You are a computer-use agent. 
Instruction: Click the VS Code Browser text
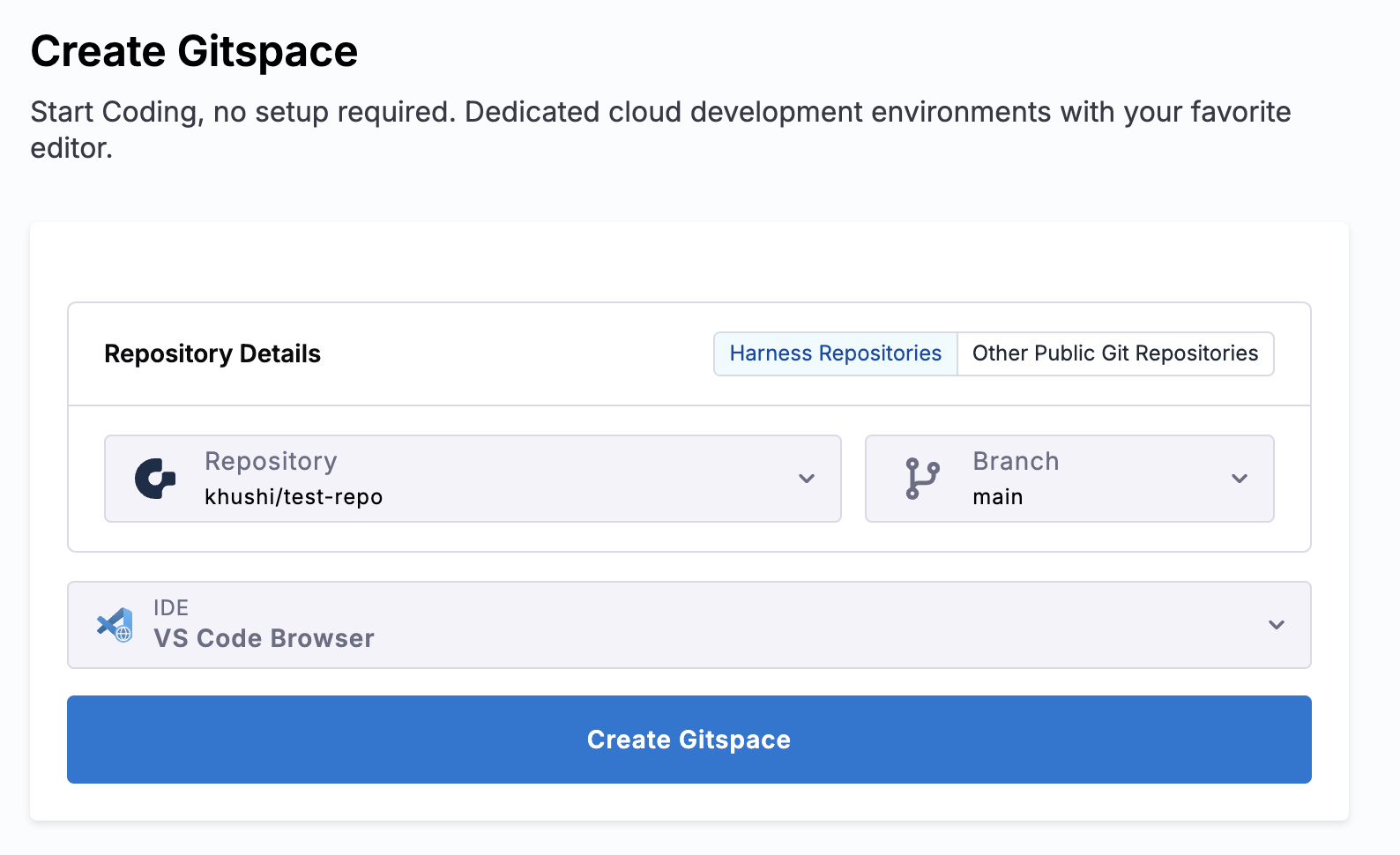click(x=264, y=638)
